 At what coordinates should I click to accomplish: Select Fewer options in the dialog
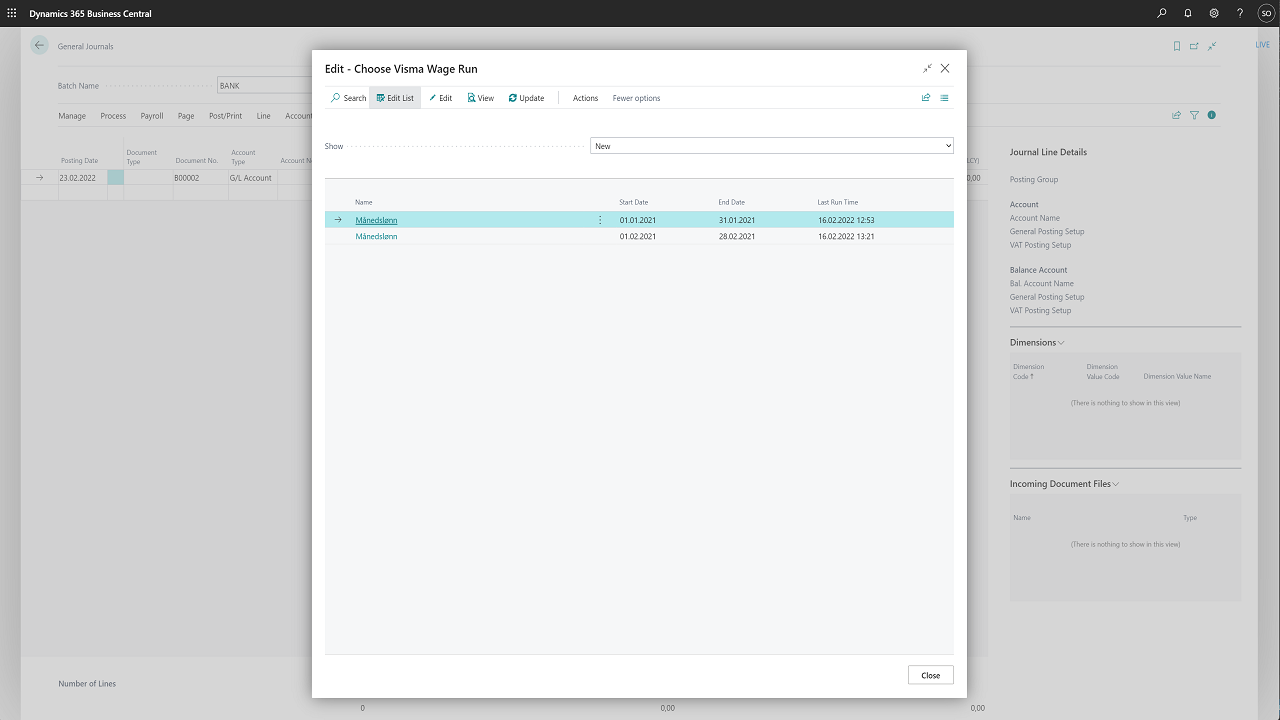[x=636, y=98]
